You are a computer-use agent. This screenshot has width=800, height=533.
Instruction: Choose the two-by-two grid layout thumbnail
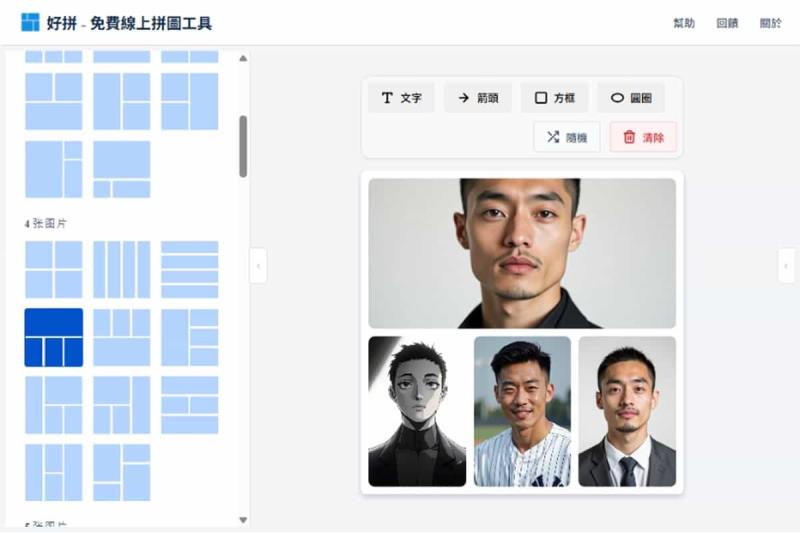[54, 269]
